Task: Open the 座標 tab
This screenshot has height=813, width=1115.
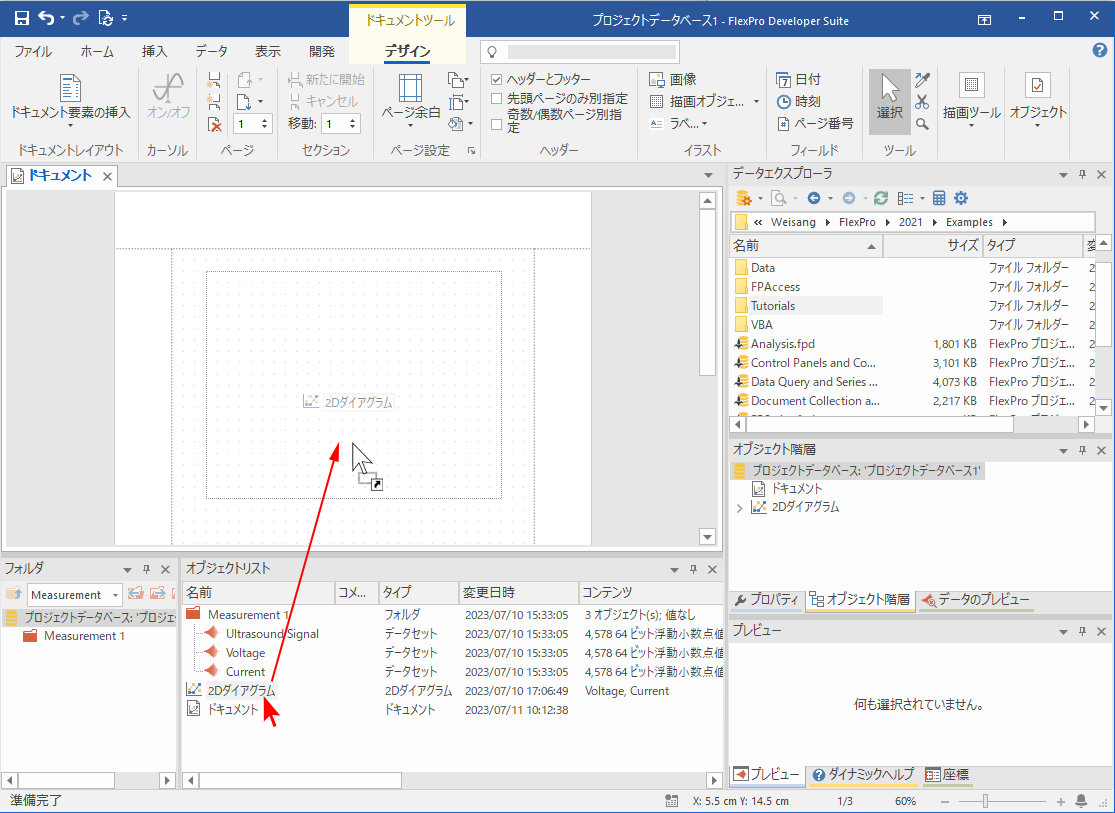Action: point(947,775)
